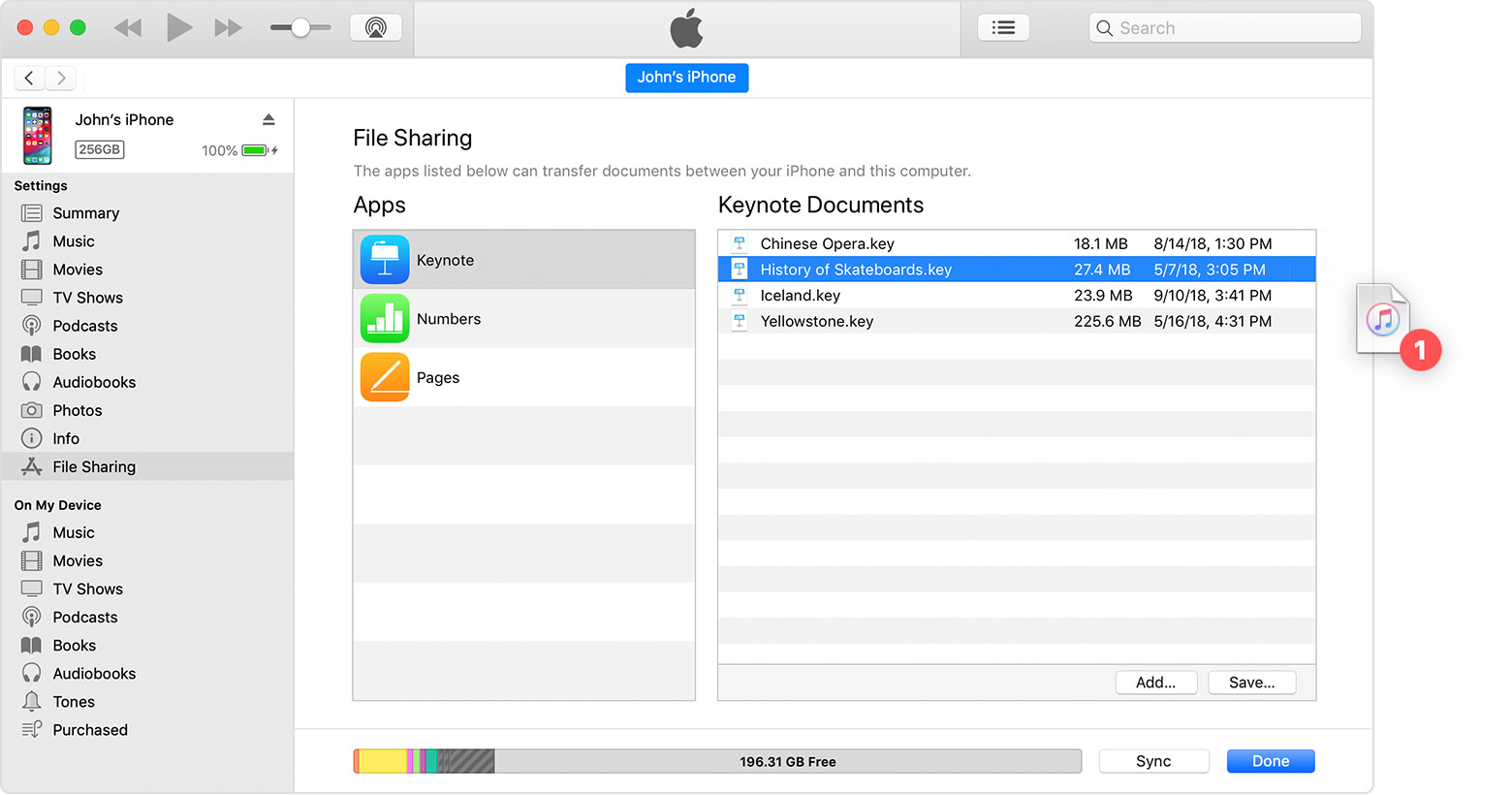Click the 256GB capacity badge

click(100, 149)
